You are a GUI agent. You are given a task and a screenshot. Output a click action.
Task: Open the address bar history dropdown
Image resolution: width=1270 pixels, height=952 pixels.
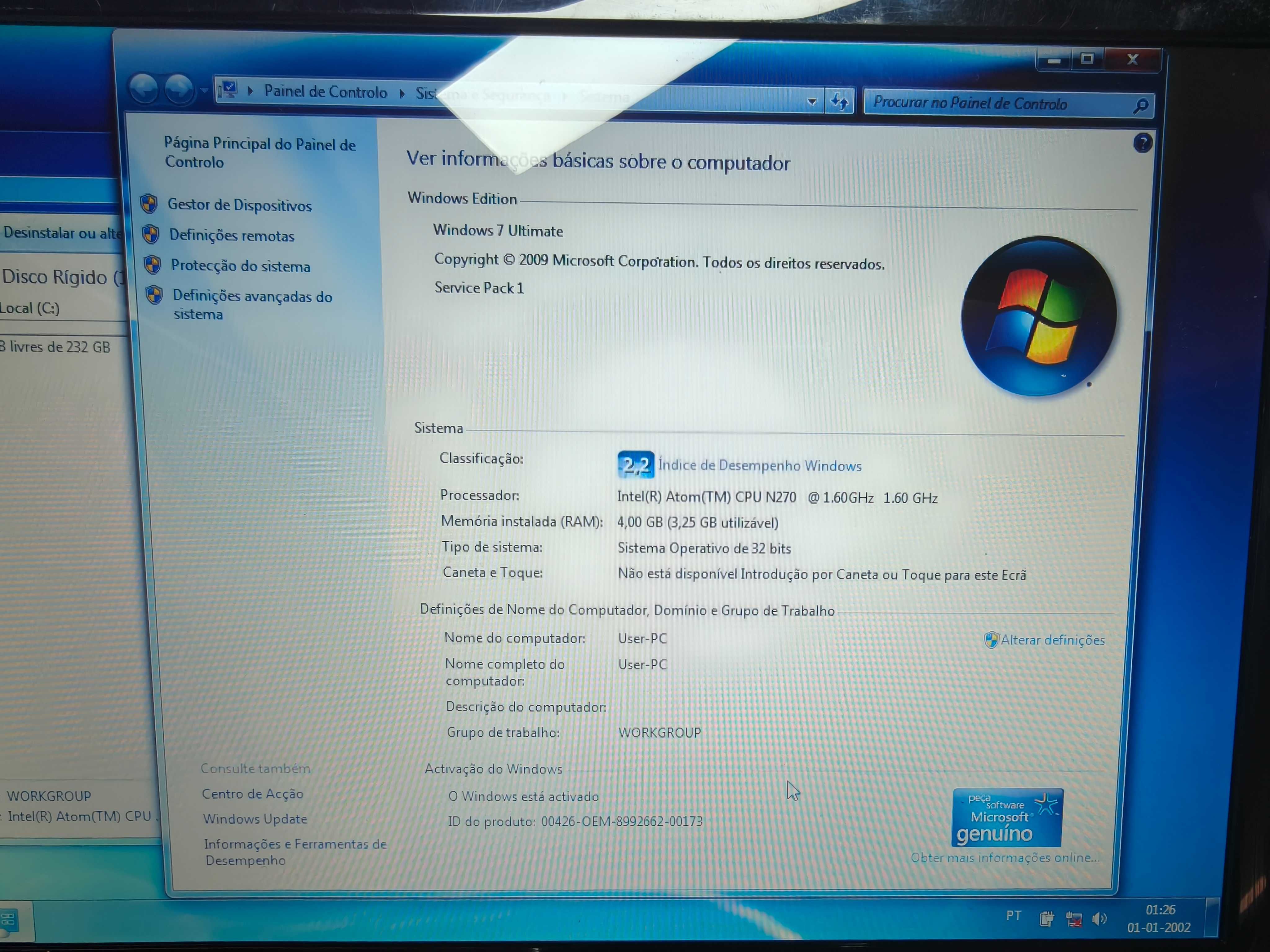[812, 102]
